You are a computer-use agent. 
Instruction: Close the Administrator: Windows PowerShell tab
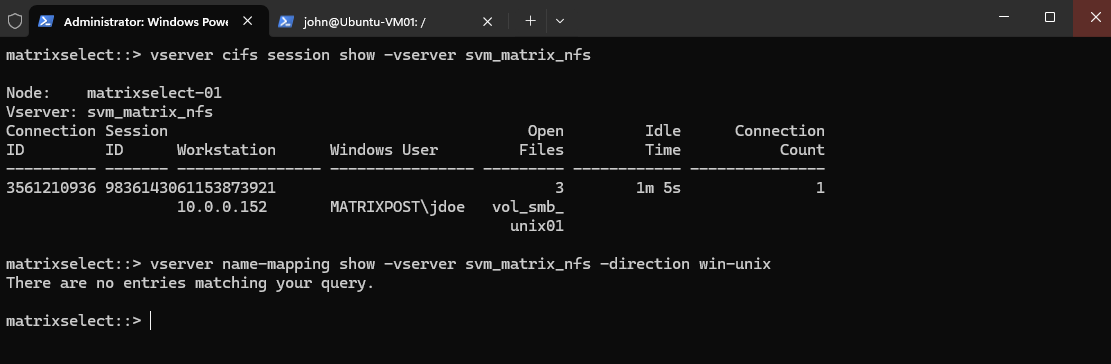[x=247, y=21]
